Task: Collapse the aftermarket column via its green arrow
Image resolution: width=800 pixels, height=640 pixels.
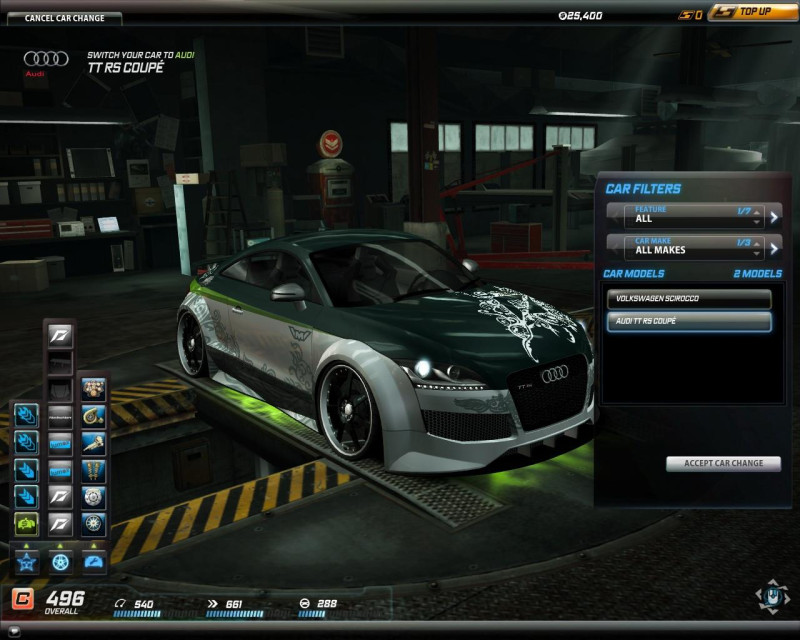Action: tap(60, 546)
